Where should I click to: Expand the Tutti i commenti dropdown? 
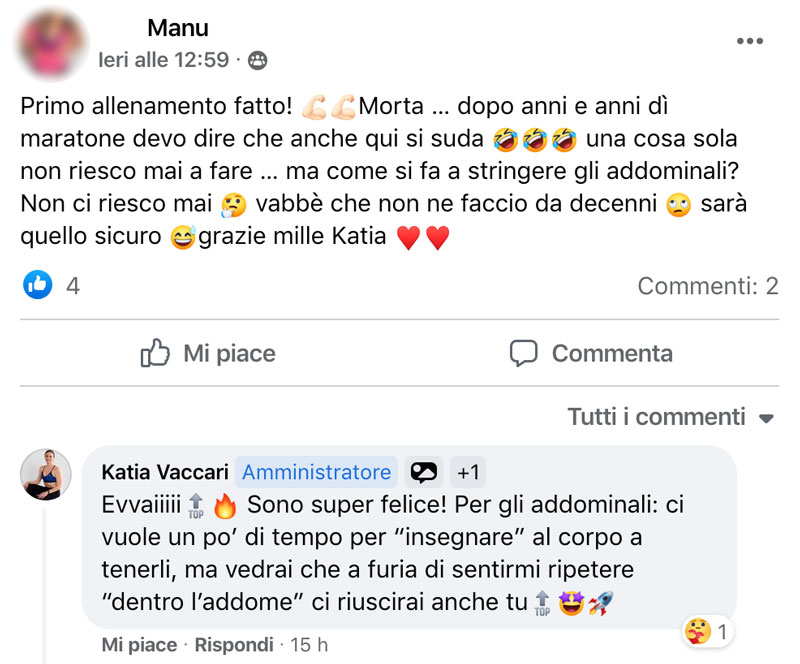point(657,416)
